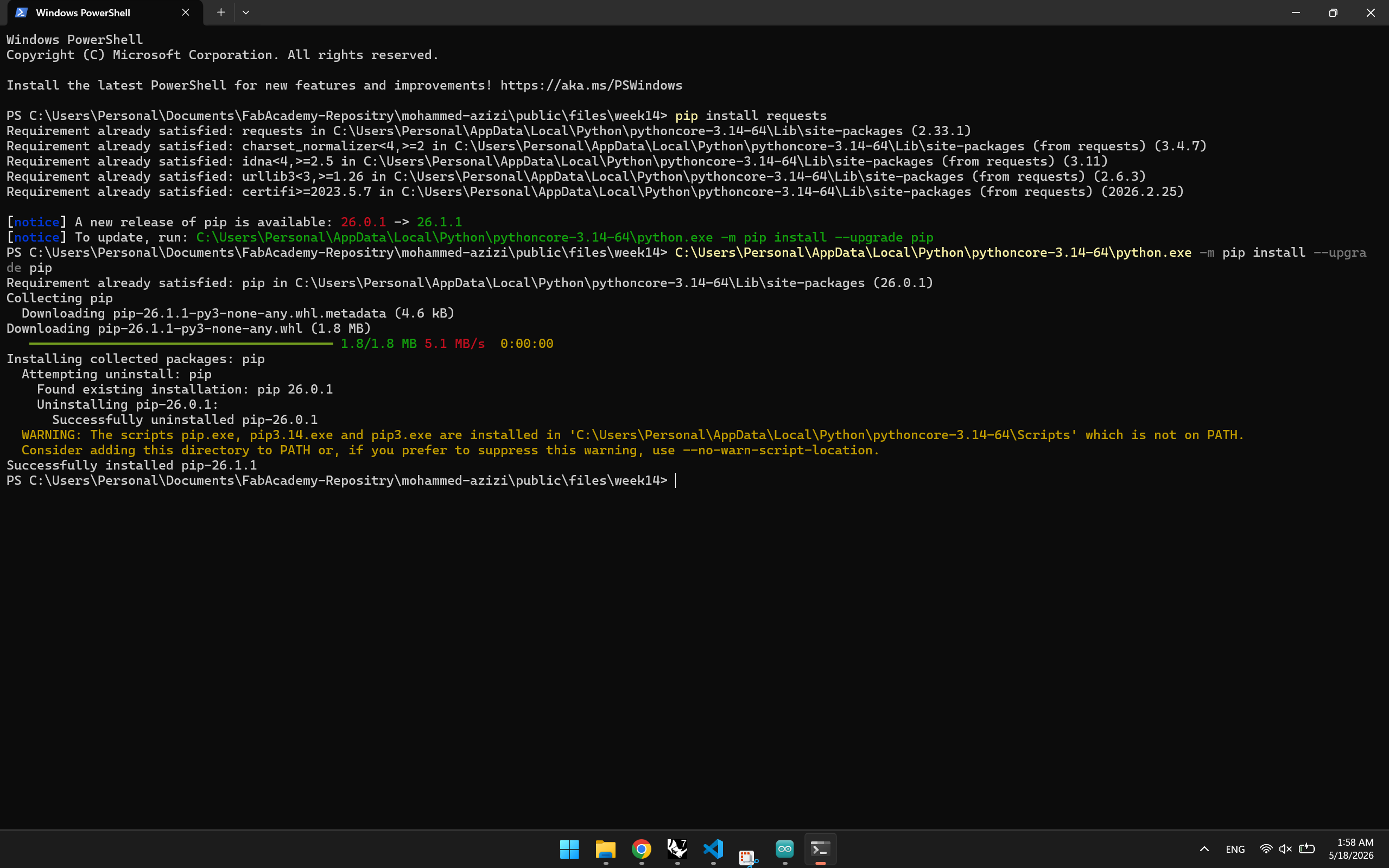Restore down the terminal window
Screen dimensions: 1389x868
click(x=1333, y=12)
